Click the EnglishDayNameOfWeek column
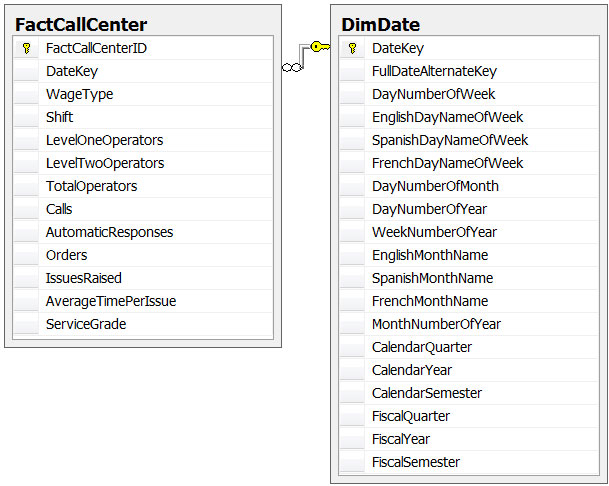Screen dimensions: 609x486 tap(447, 117)
